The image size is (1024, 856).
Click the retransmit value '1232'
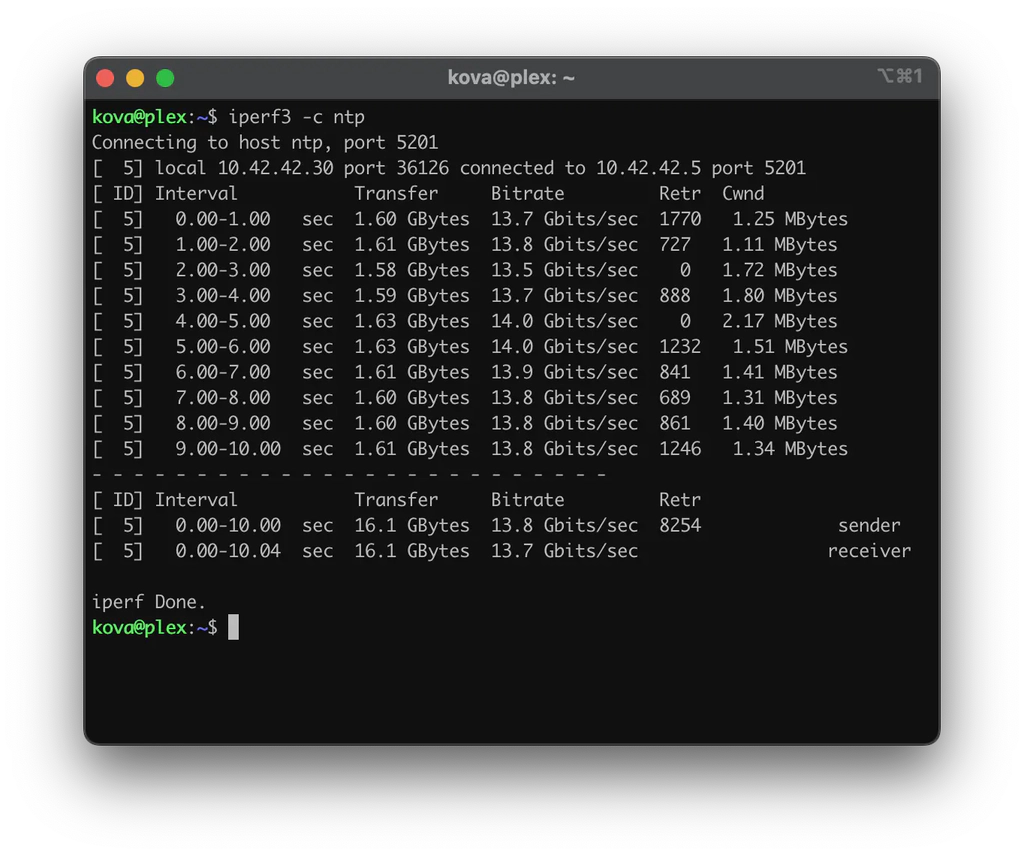click(x=680, y=347)
